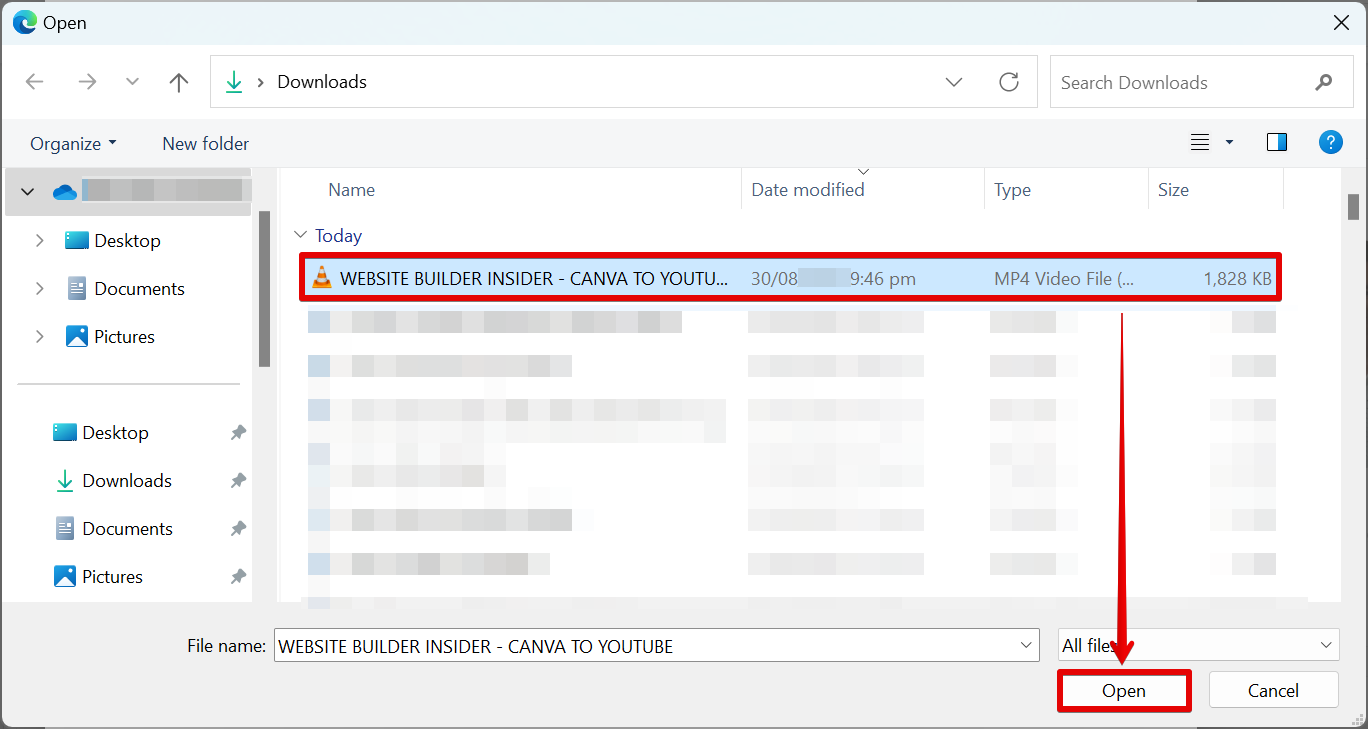The image size is (1368, 729).
Task: Open the Help button
Action: [x=1330, y=142]
